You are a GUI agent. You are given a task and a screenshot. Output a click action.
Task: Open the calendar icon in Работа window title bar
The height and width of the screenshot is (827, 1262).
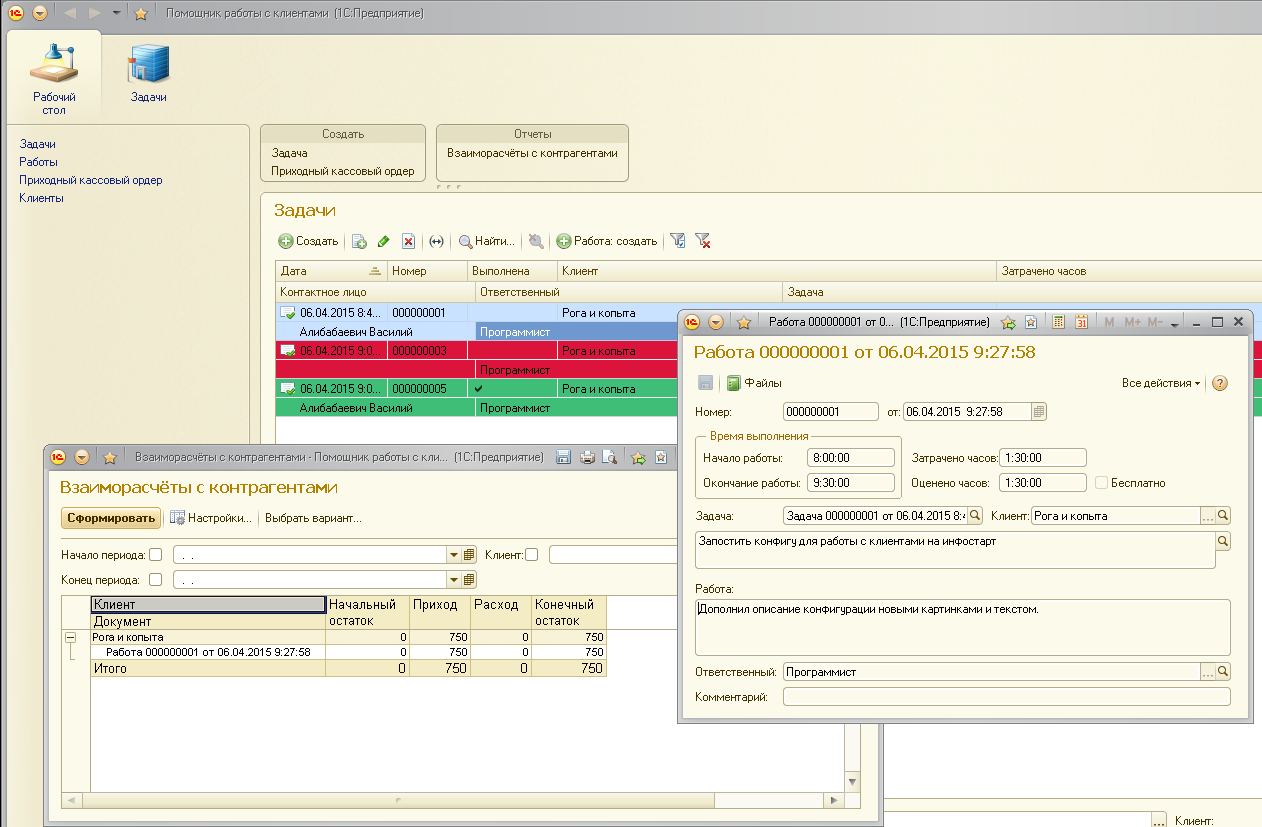pos(1081,322)
